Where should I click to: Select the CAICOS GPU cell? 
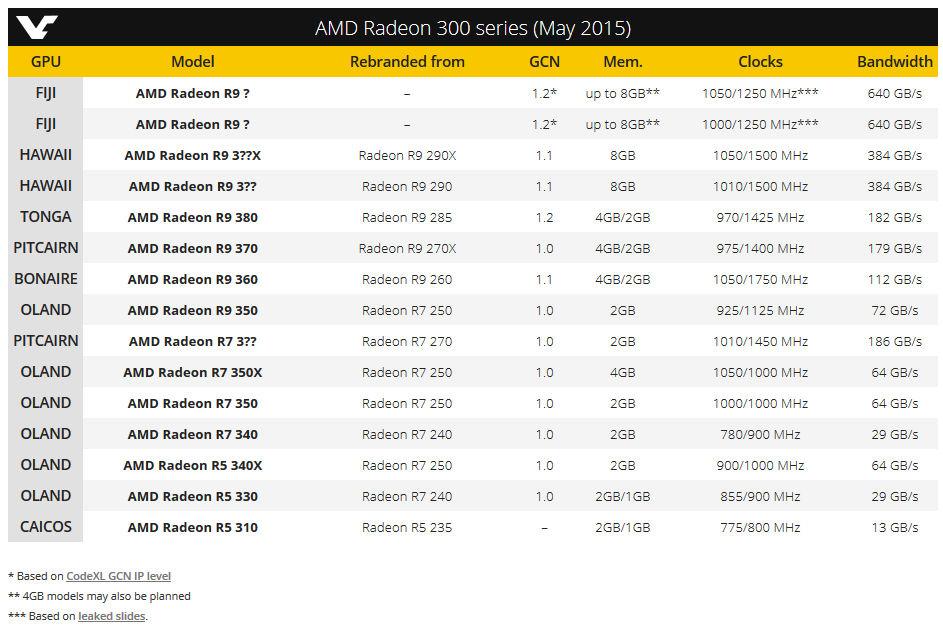click(x=46, y=526)
